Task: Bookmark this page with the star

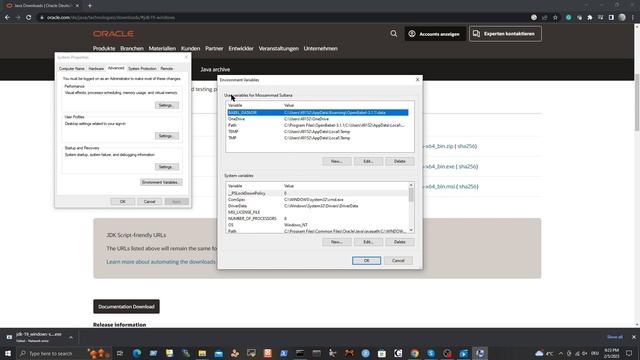Action: pyautogui.click(x=555, y=18)
